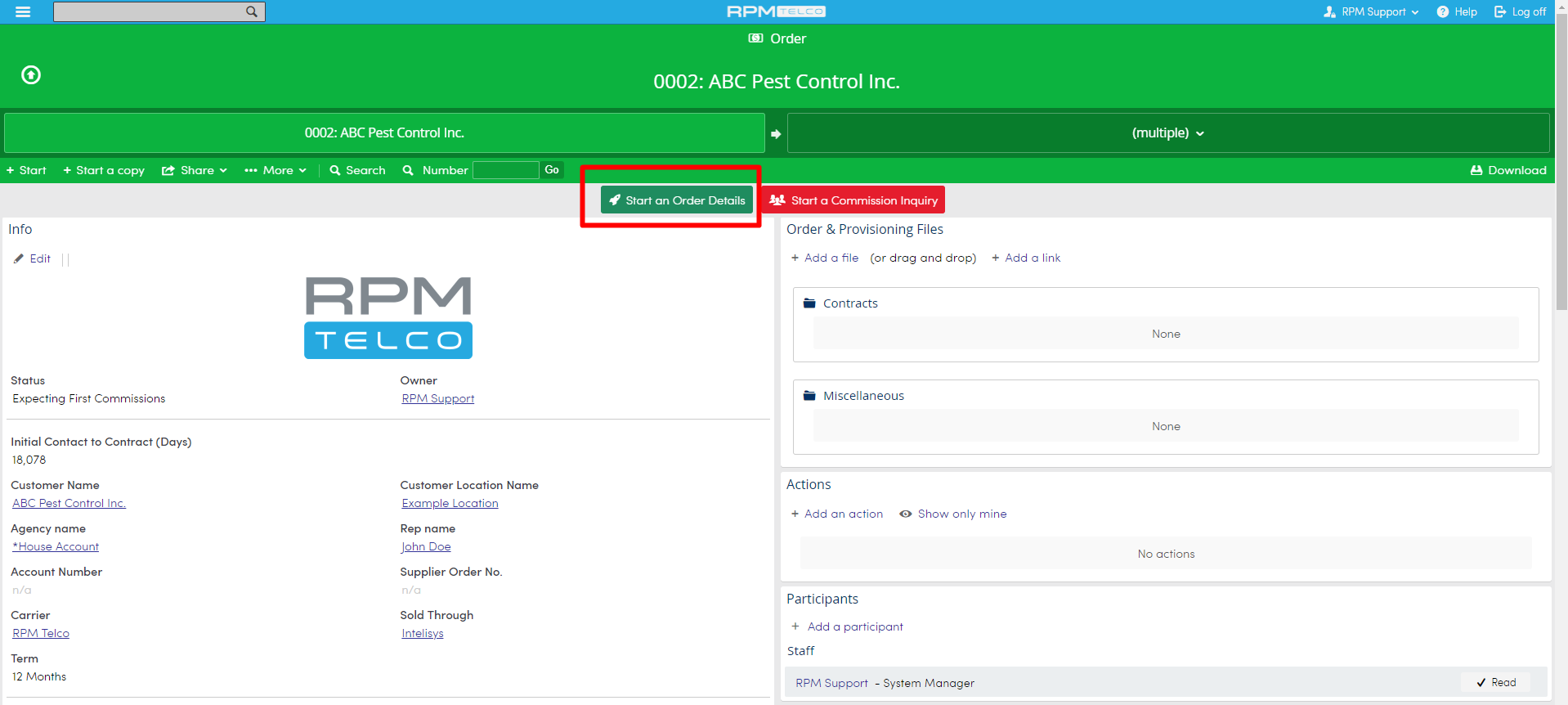Viewport: 1568px width, 705px height.
Task: Open the Help page
Action: (1457, 11)
